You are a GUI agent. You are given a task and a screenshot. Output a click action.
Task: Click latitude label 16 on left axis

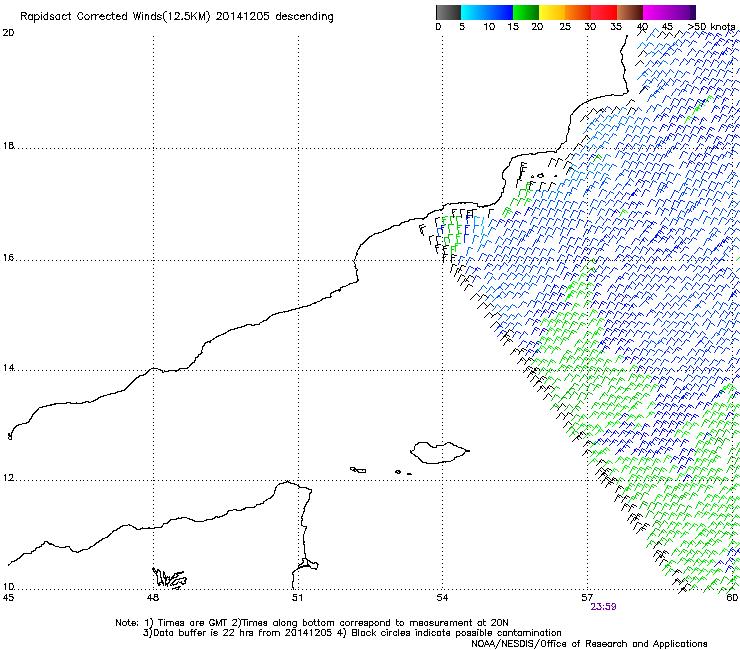8,258
